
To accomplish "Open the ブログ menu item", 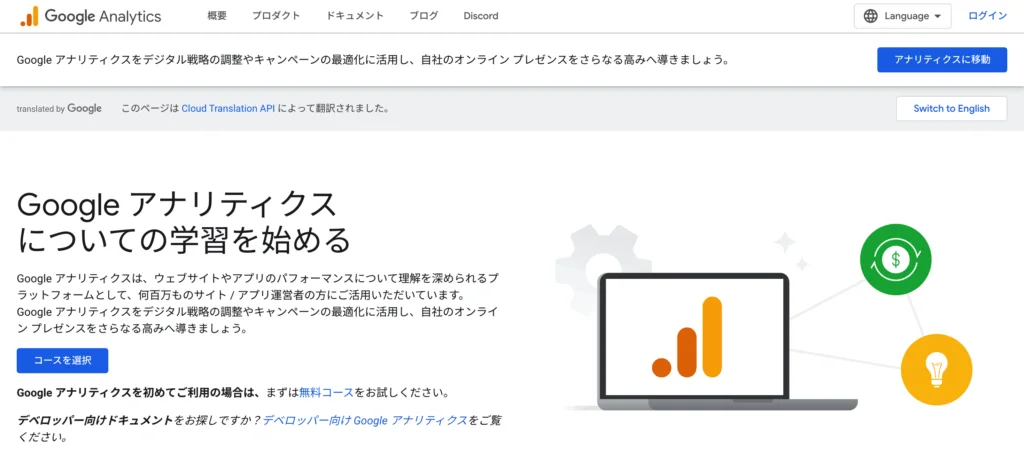I will pos(424,16).
